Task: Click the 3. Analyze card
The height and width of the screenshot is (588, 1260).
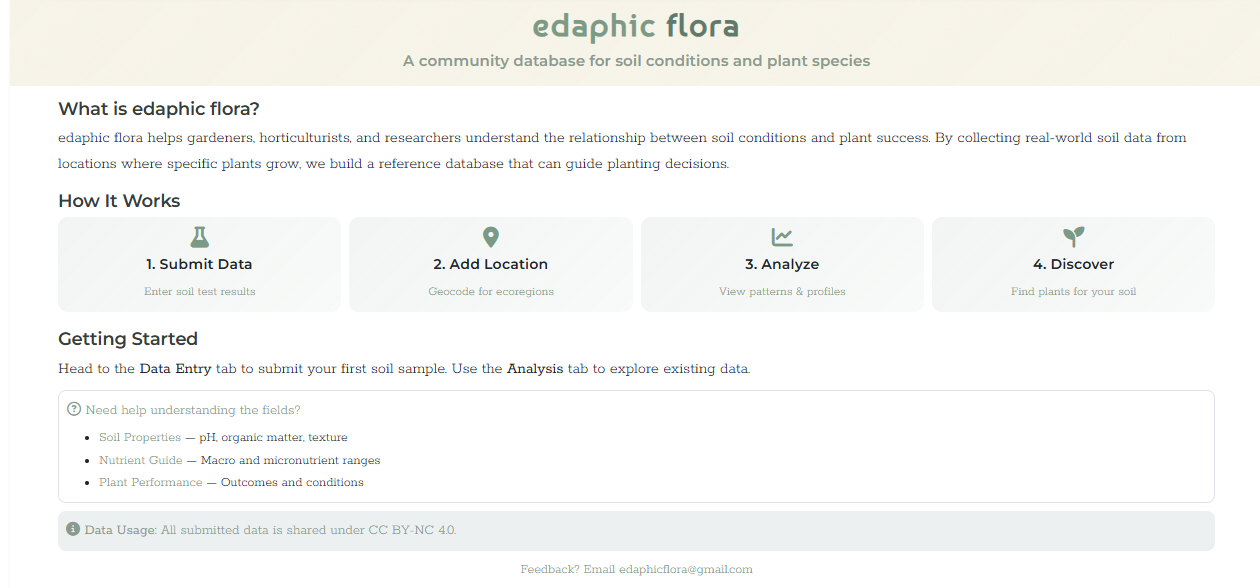Action: (782, 264)
